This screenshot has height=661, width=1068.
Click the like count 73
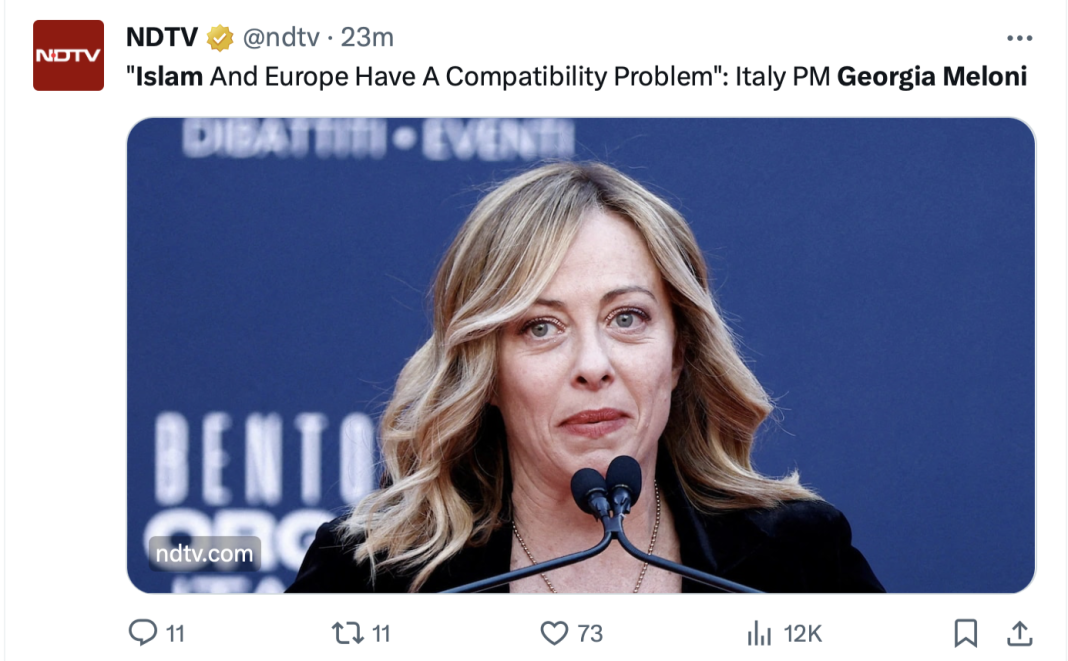590,633
